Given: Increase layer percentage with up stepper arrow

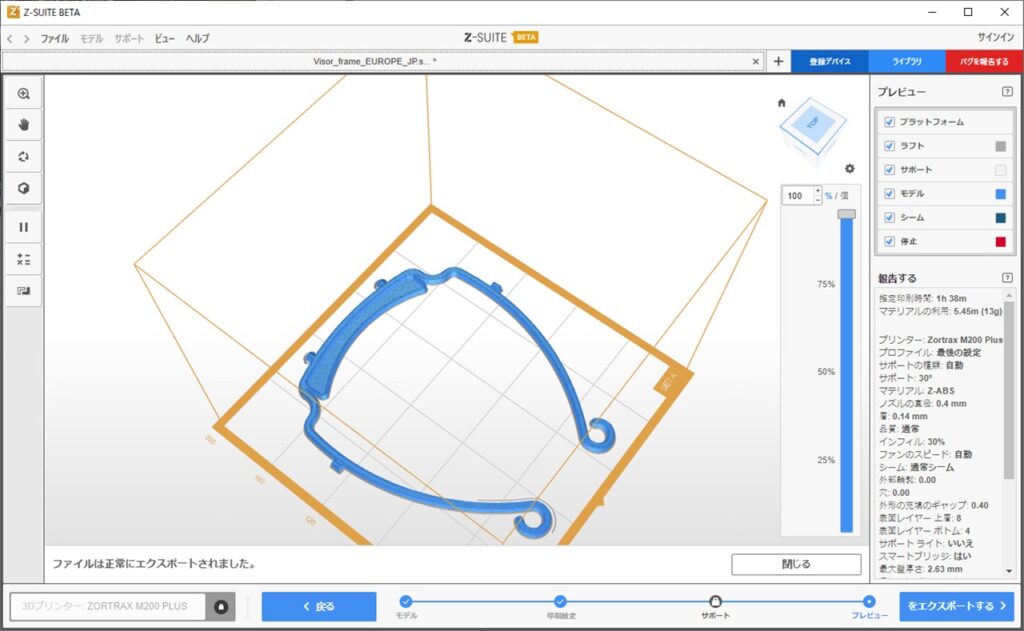Looking at the screenshot, I should [x=817, y=191].
